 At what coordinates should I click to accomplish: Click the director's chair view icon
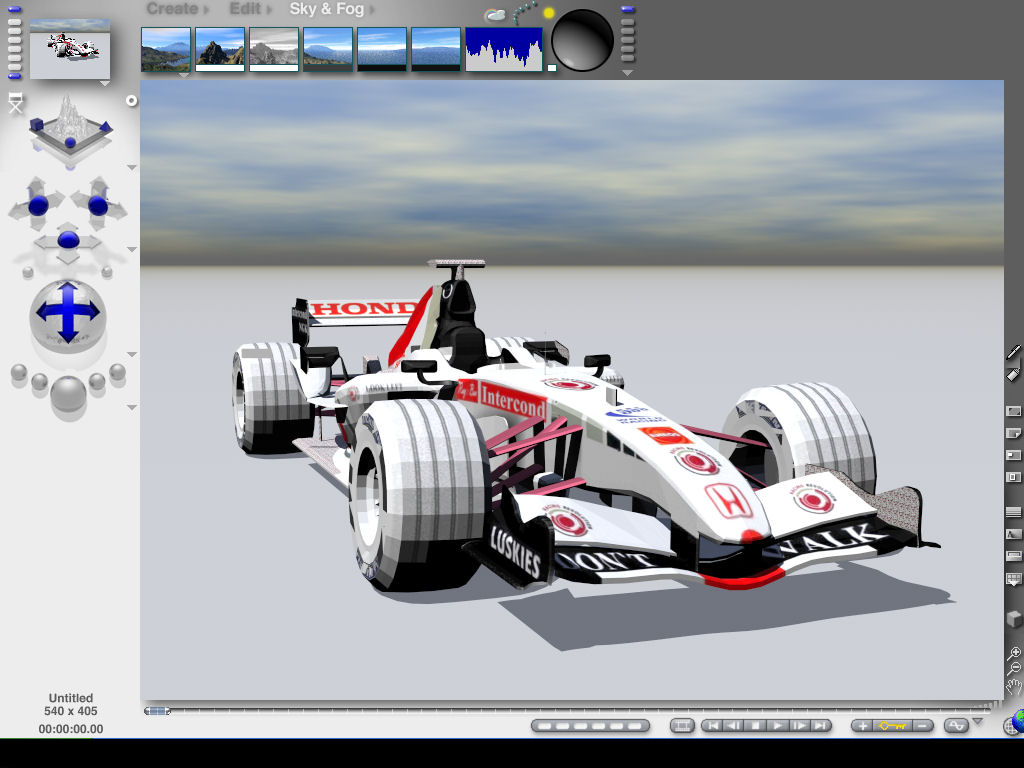16,103
